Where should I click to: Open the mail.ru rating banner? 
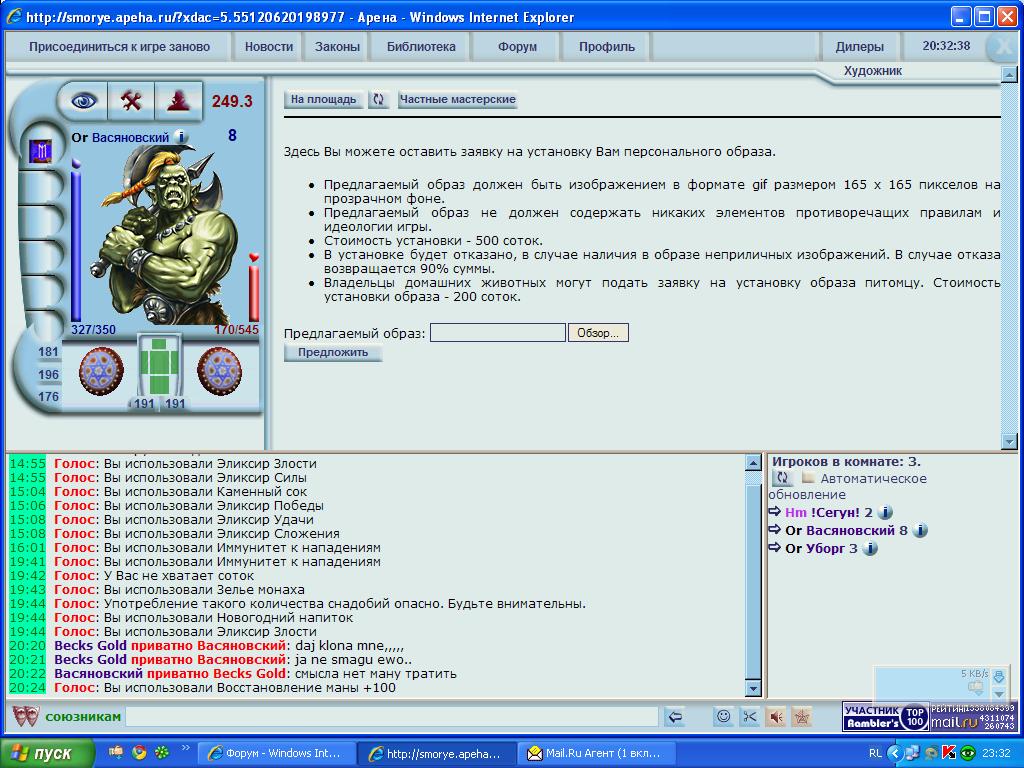point(972,717)
